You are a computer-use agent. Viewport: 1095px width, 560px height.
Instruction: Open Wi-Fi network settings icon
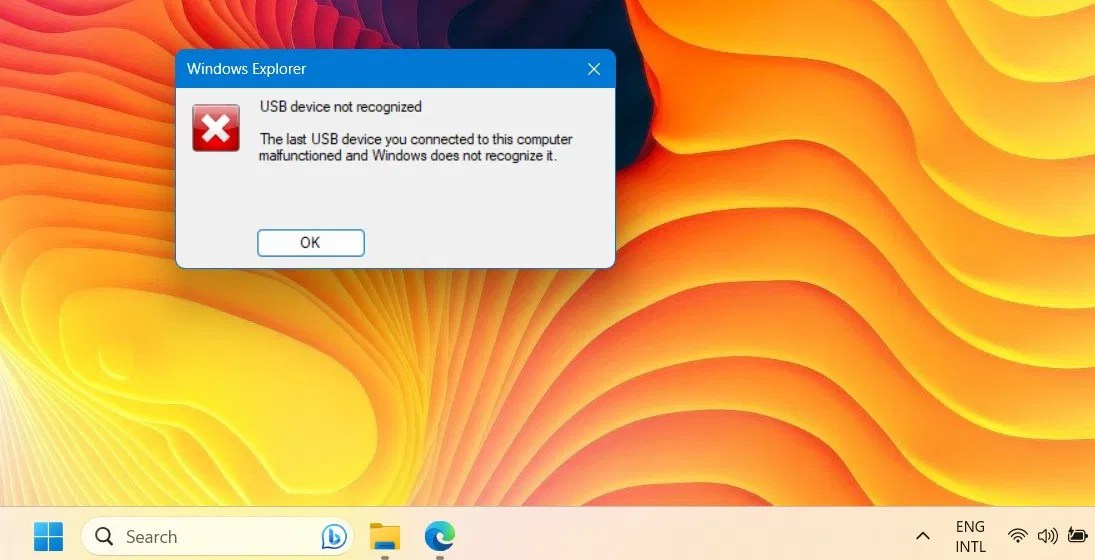tap(1018, 536)
